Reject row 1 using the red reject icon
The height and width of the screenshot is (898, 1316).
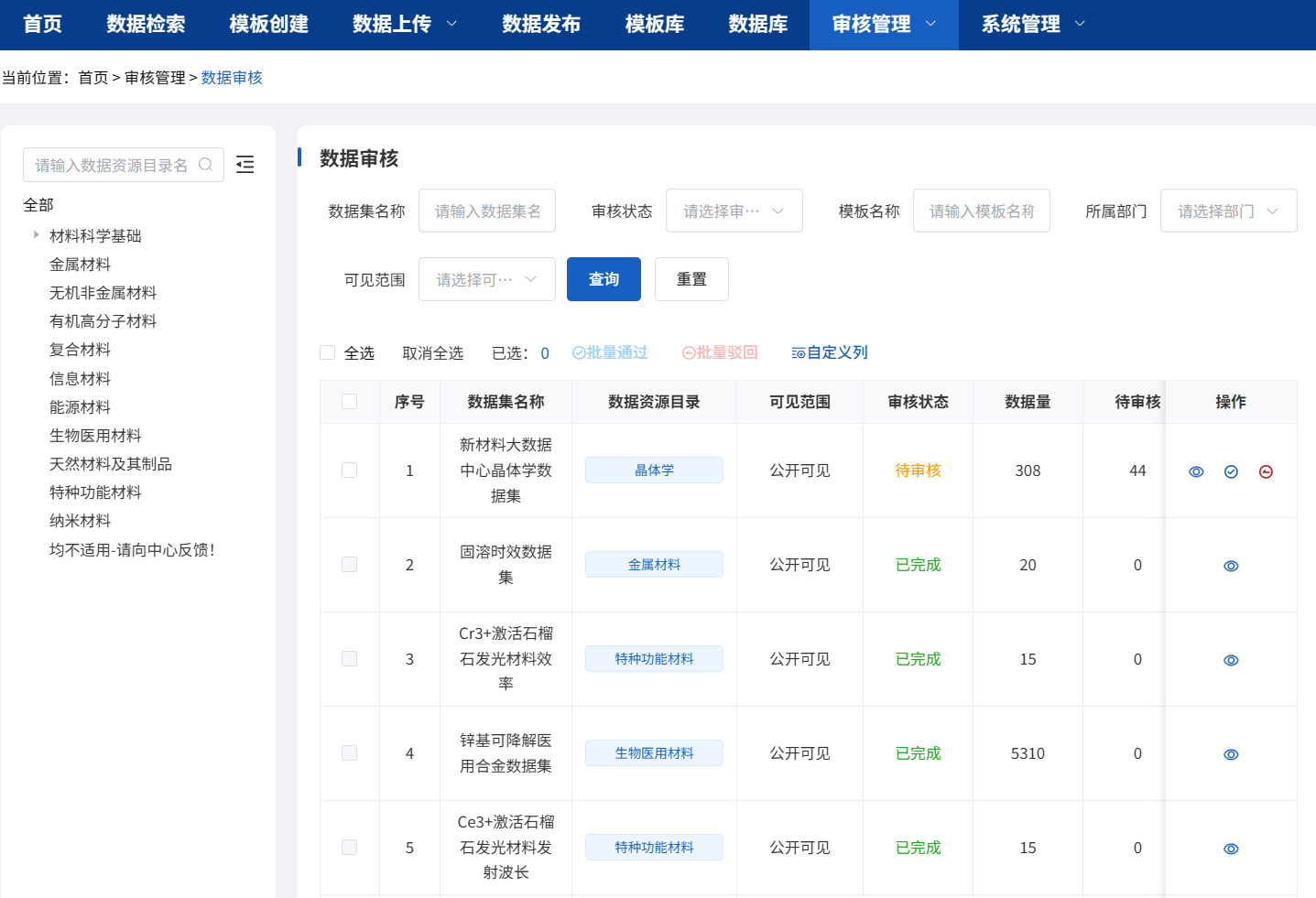pyautogui.click(x=1266, y=471)
